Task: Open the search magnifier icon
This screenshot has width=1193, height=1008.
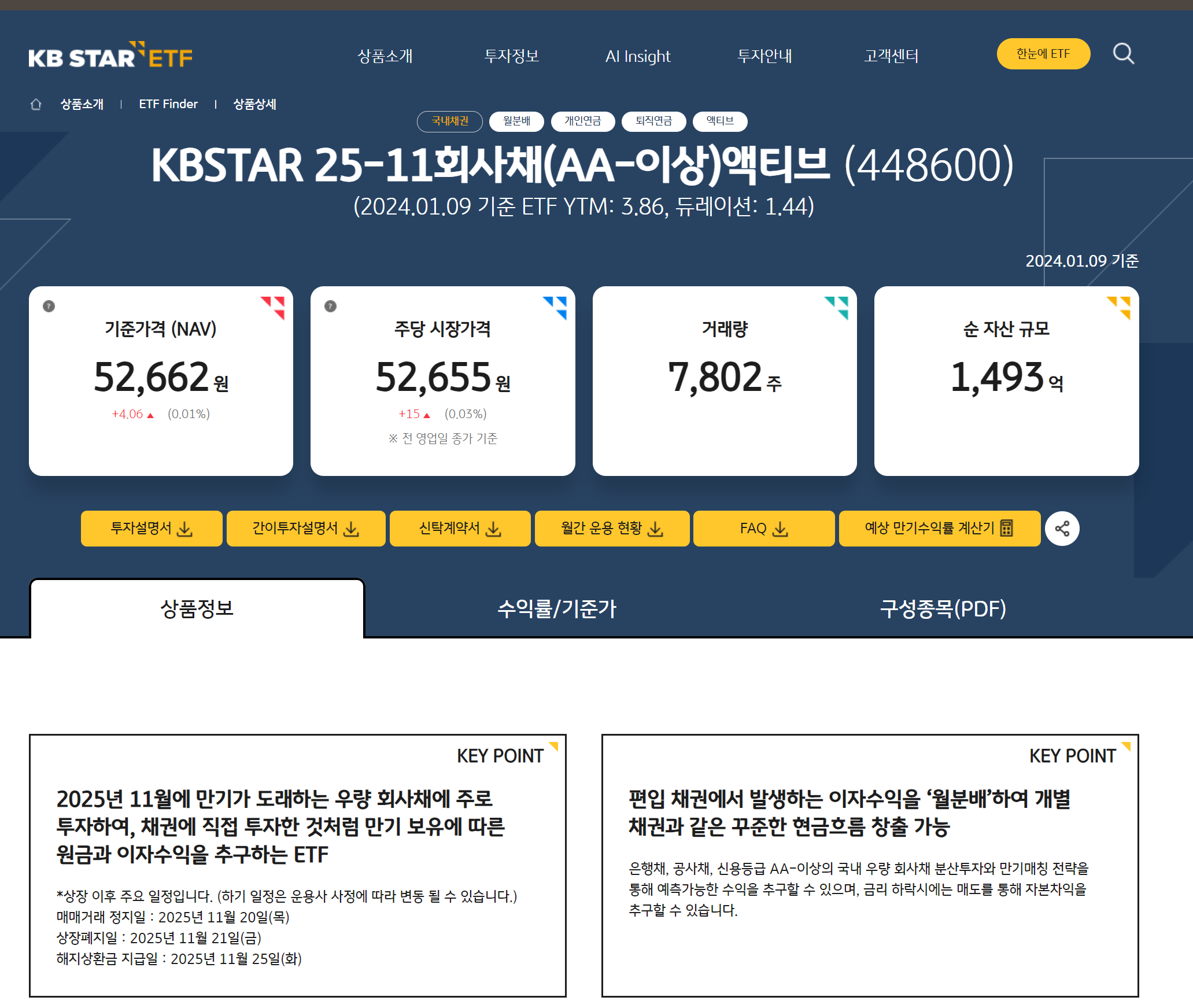Action: pyautogui.click(x=1124, y=54)
